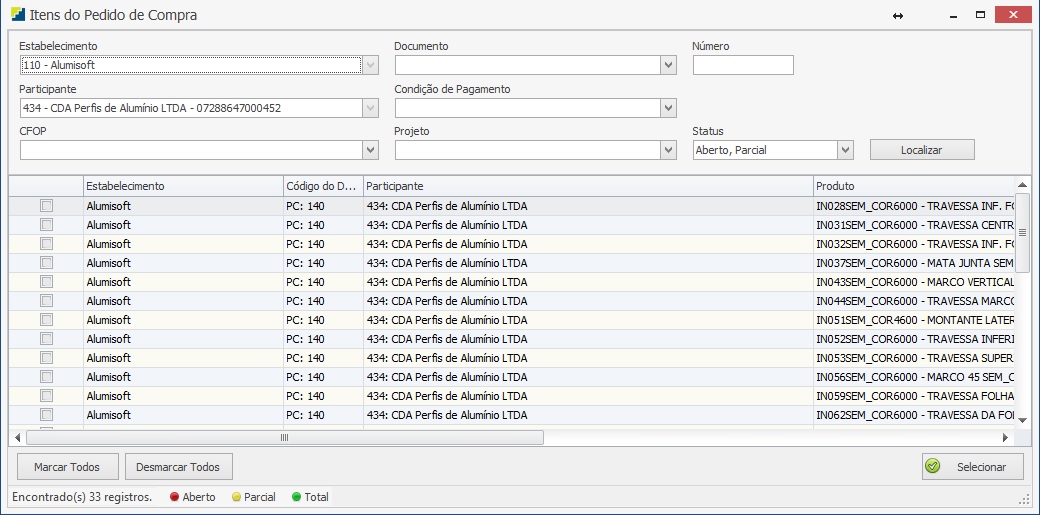Click the Marcar Todos button
Screen dimensions: 1040x515
tap(68, 467)
